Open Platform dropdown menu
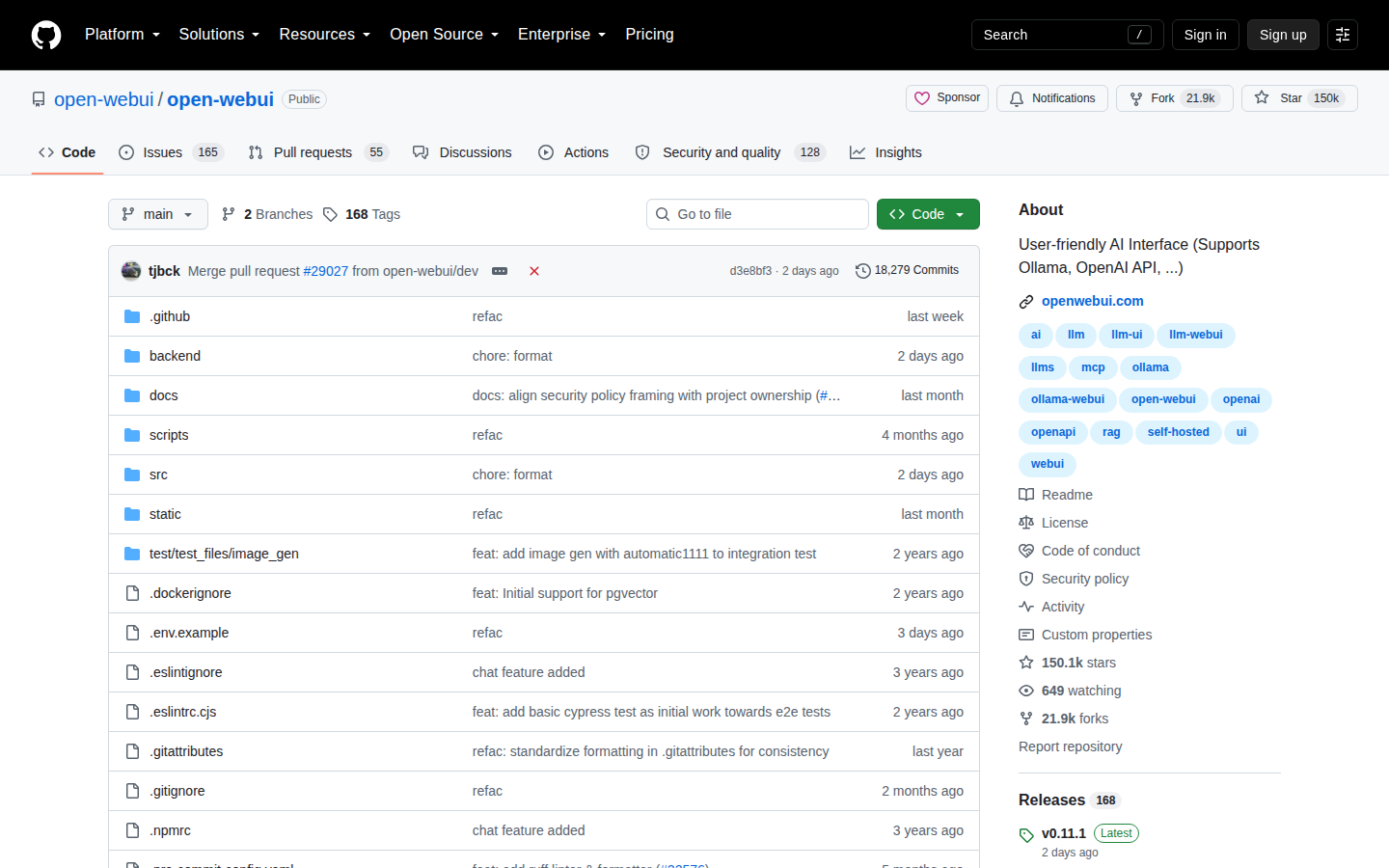 coord(123,35)
